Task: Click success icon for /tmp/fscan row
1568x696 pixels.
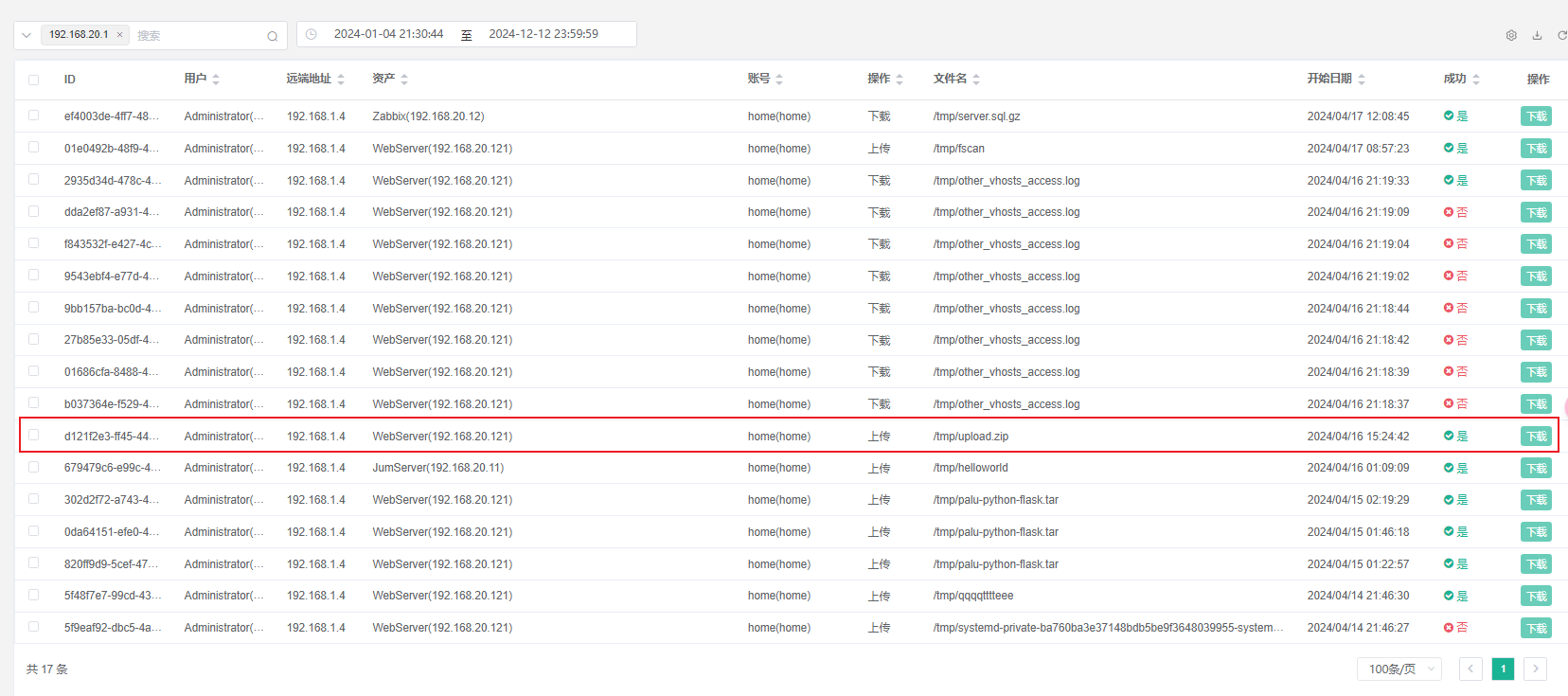Action: coord(1449,148)
